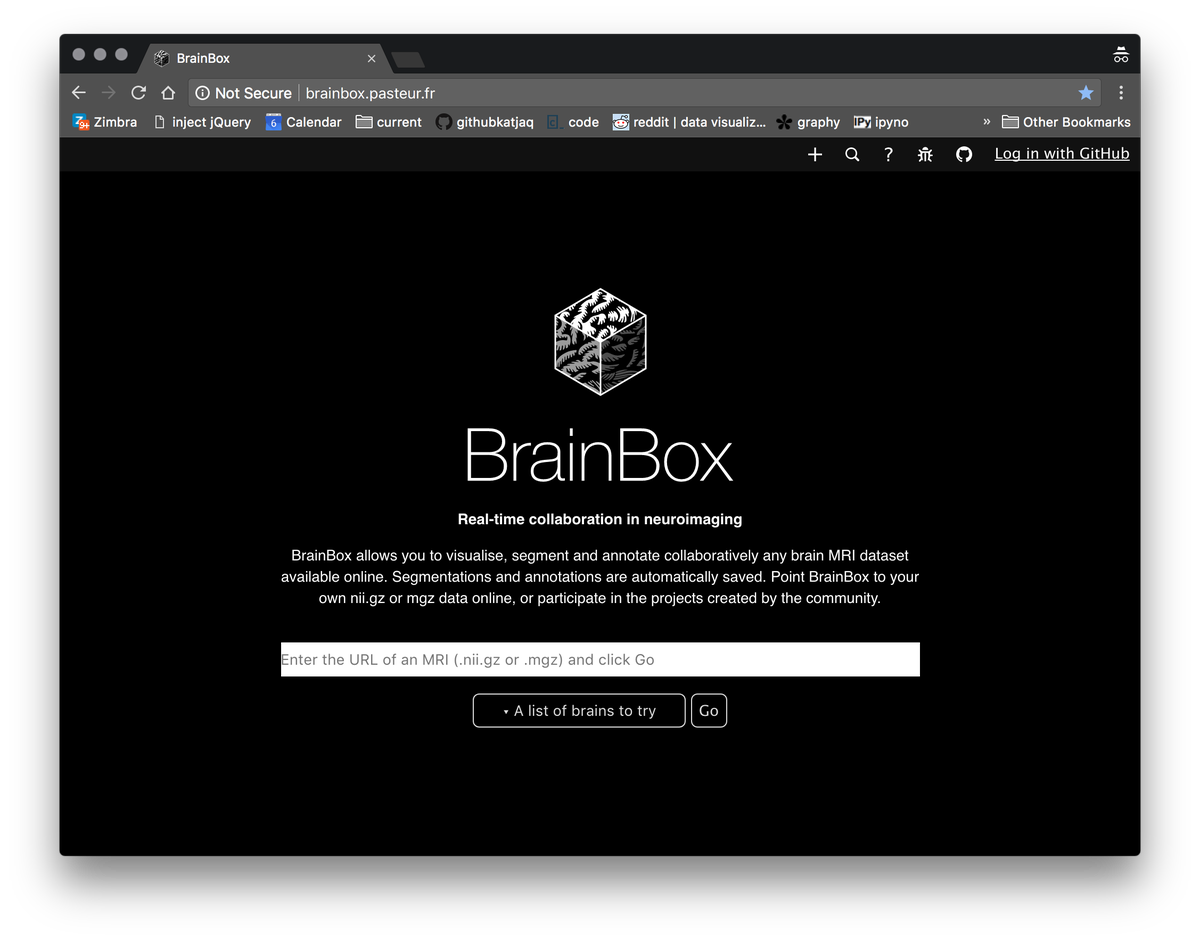Open the search magnifier in BrainBox header
The image size is (1200, 941).
(x=852, y=154)
